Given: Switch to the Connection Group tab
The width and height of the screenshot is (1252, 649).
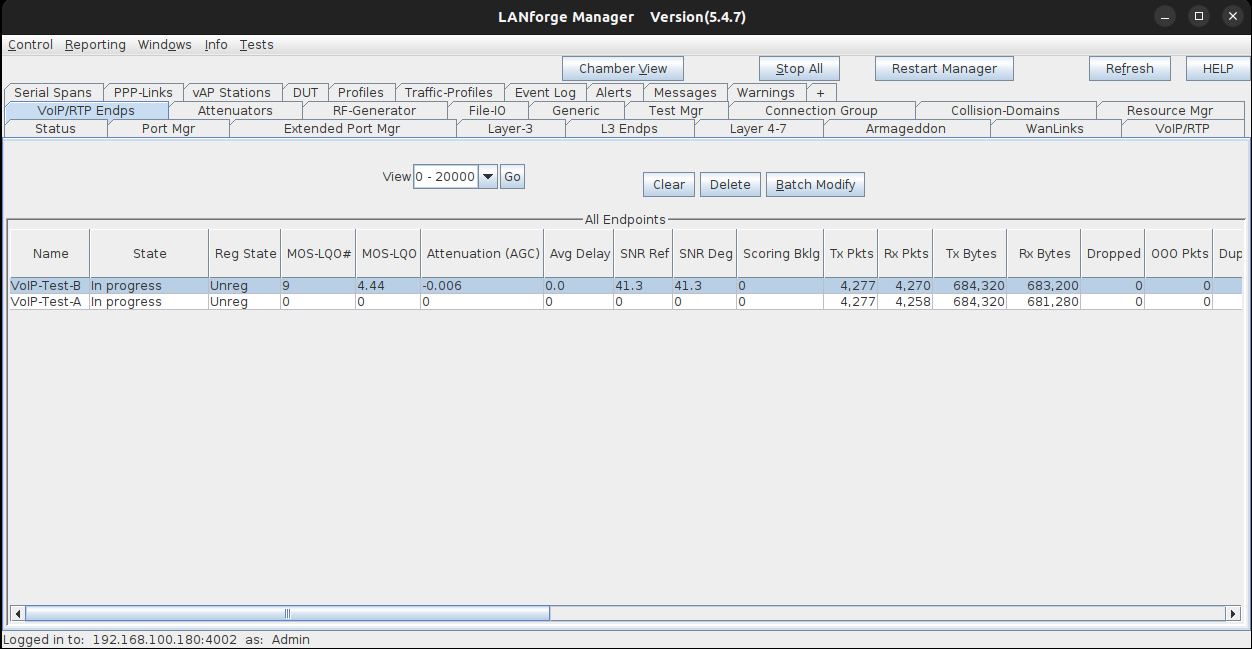Looking at the screenshot, I should (x=821, y=110).
